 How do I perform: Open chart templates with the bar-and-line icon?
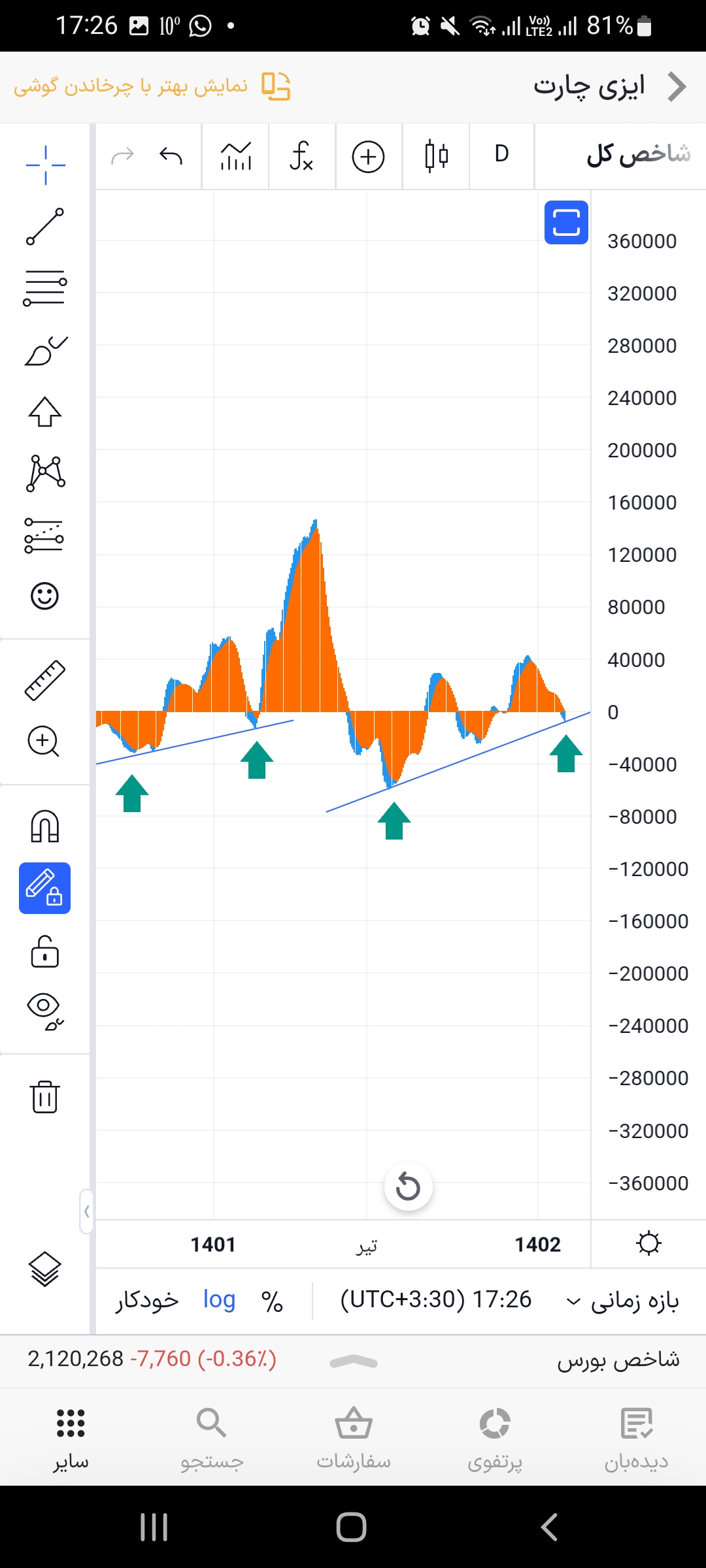click(235, 156)
